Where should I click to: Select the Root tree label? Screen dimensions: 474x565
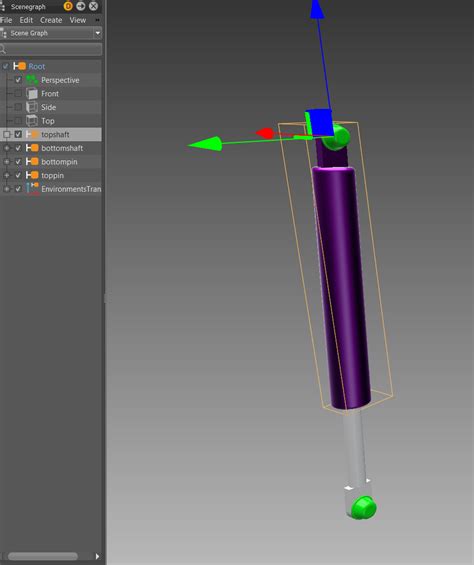[x=37, y=66]
